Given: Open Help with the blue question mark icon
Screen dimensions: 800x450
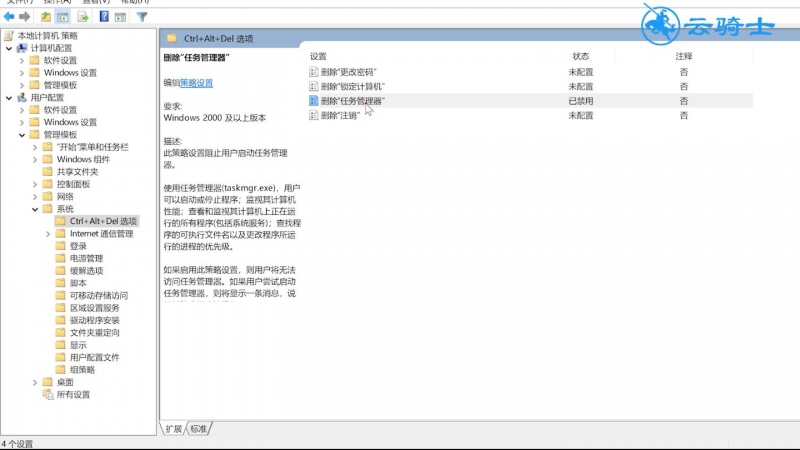Looking at the screenshot, I should [104, 17].
